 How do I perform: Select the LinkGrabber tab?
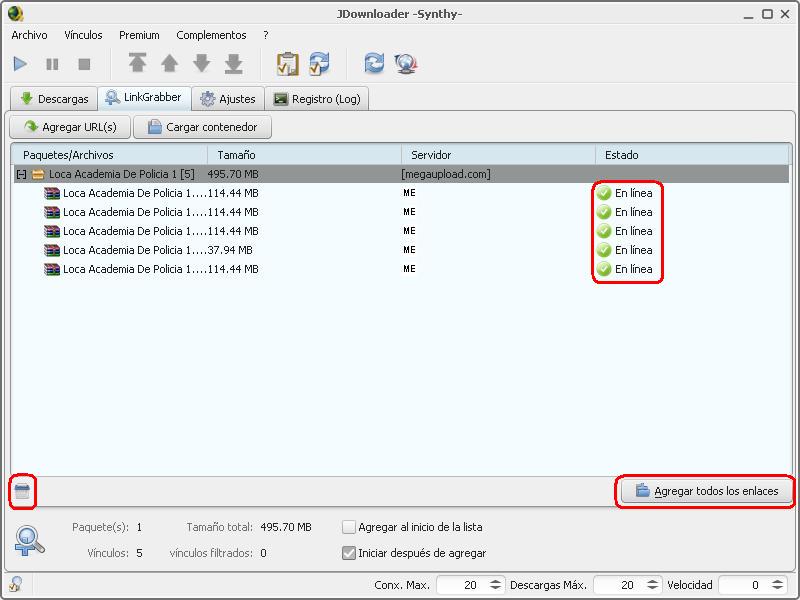[x=144, y=97]
